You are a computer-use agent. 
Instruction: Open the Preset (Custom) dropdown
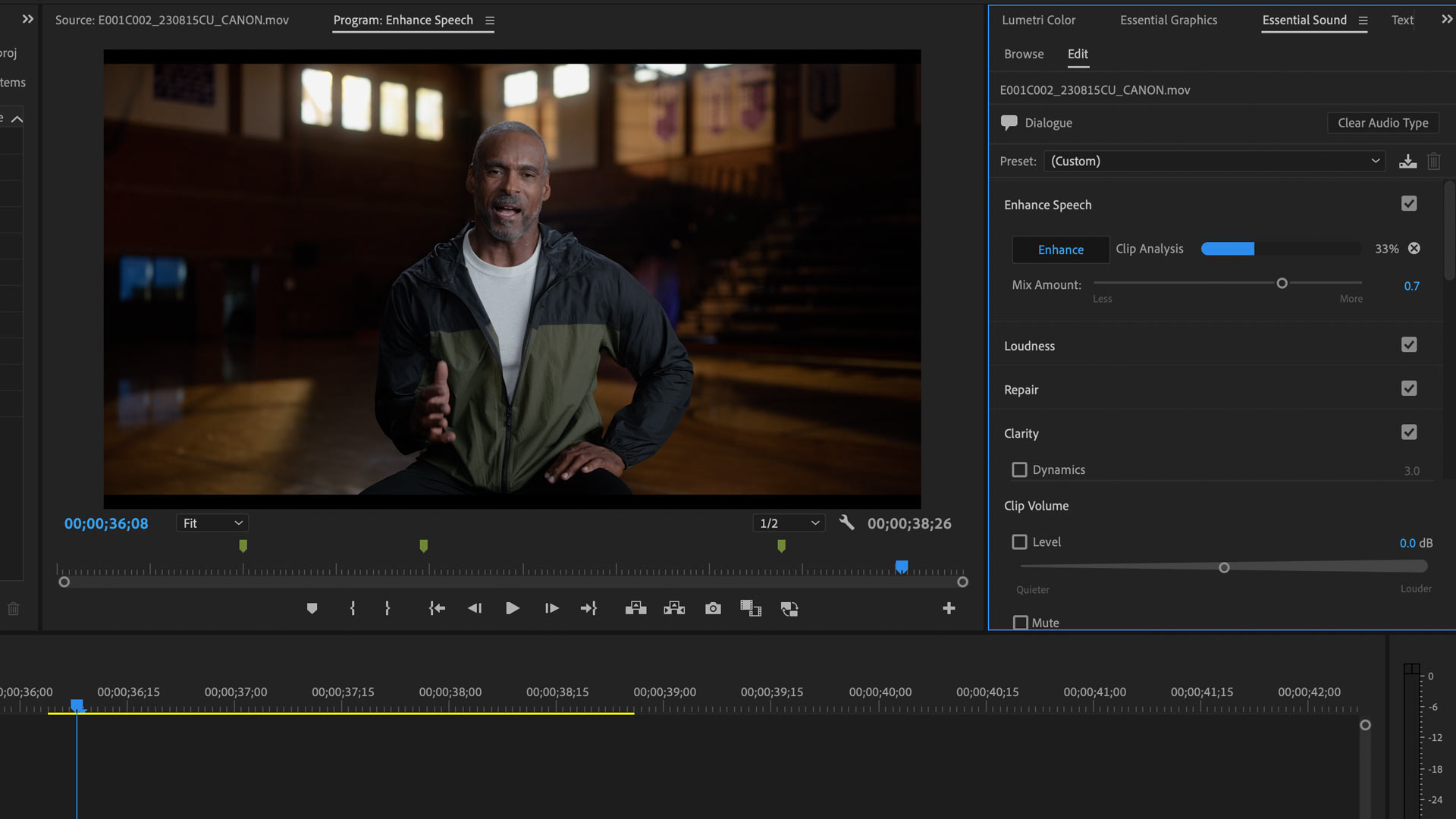[x=1214, y=162]
